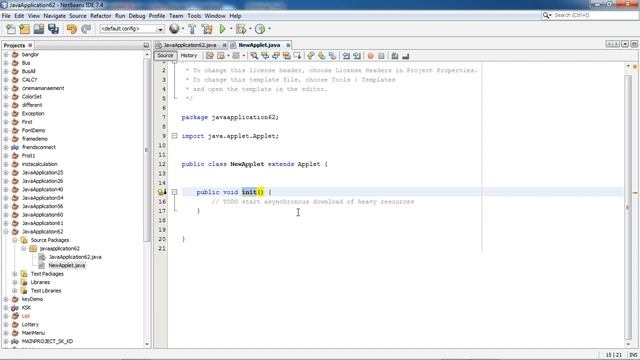Viewport: 640px width, 360px height.
Task: Click the Stop Macro Recording icon
Action: click(x=381, y=56)
